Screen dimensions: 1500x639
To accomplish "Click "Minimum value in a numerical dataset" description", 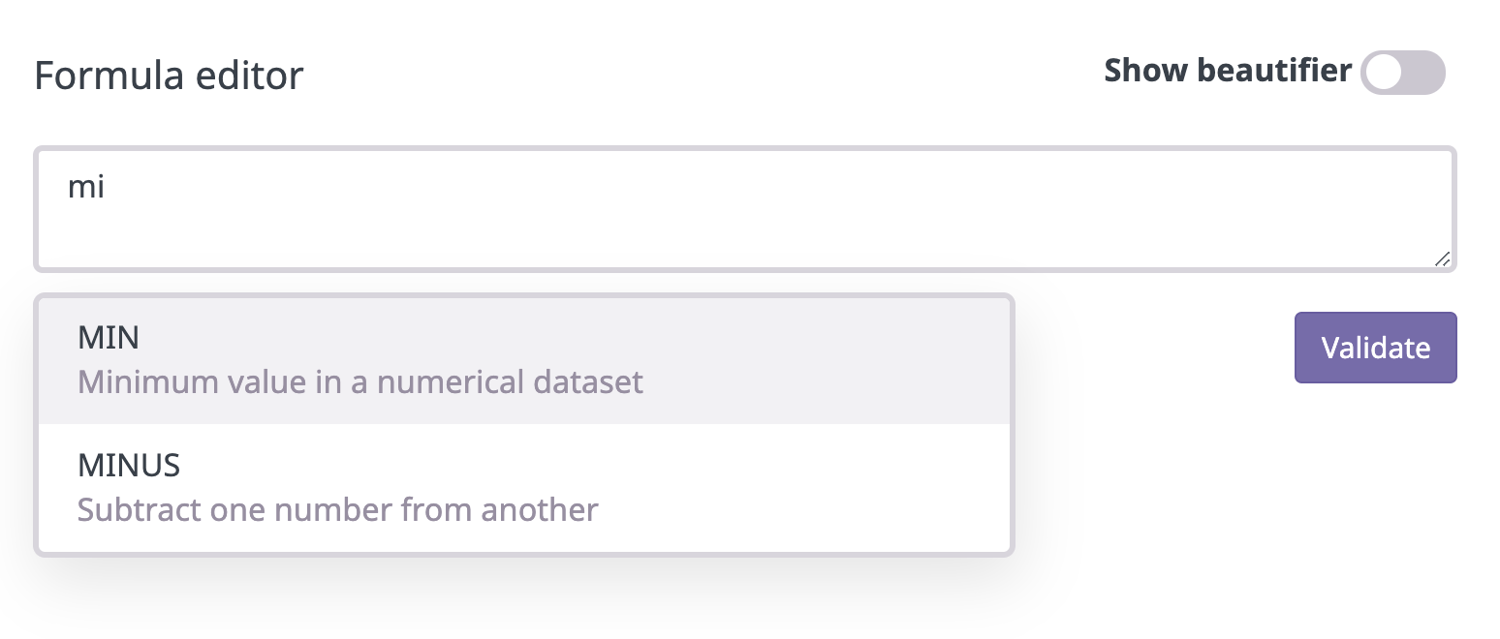I will coord(360,382).
